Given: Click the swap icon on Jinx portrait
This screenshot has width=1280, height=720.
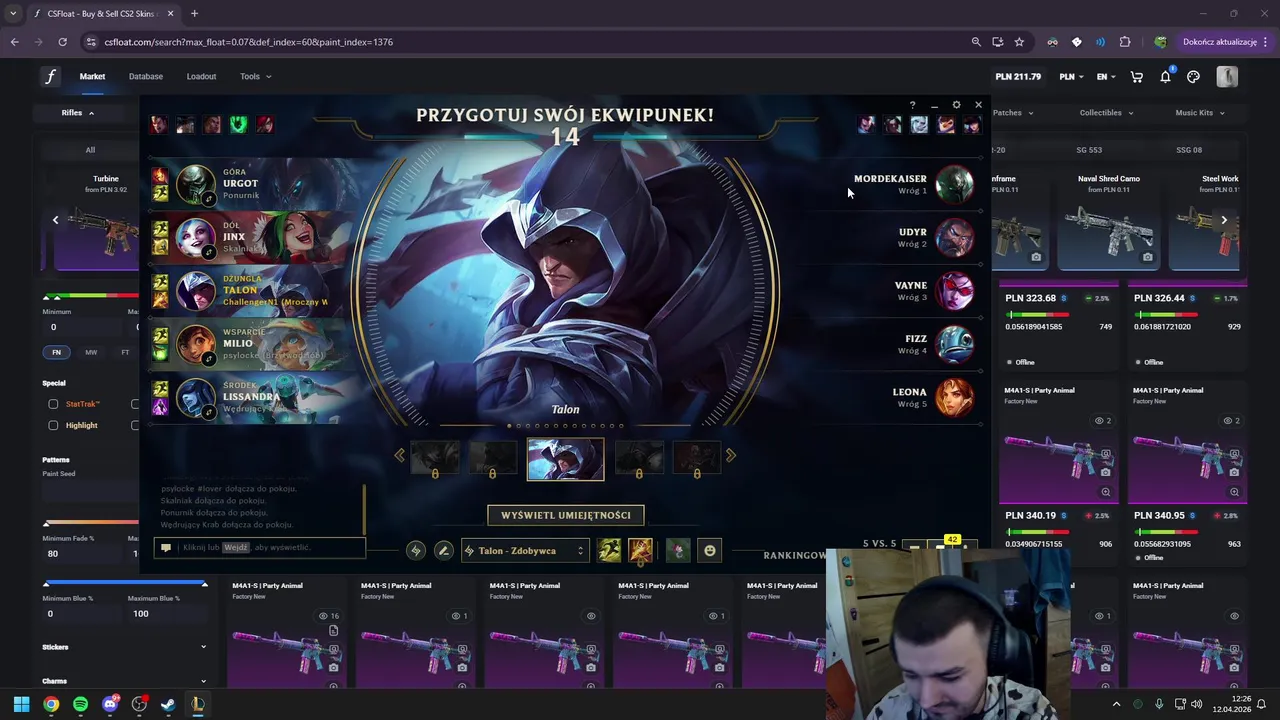Looking at the screenshot, I should (x=209, y=253).
